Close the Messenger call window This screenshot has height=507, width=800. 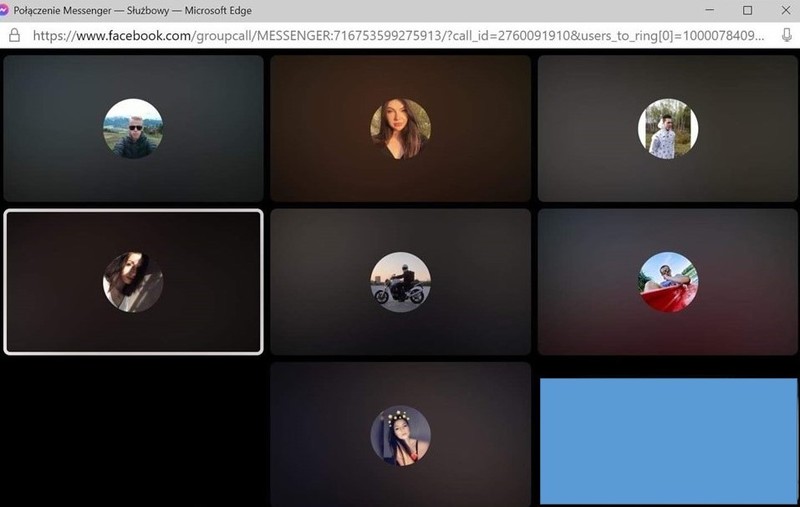(x=786, y=10)
